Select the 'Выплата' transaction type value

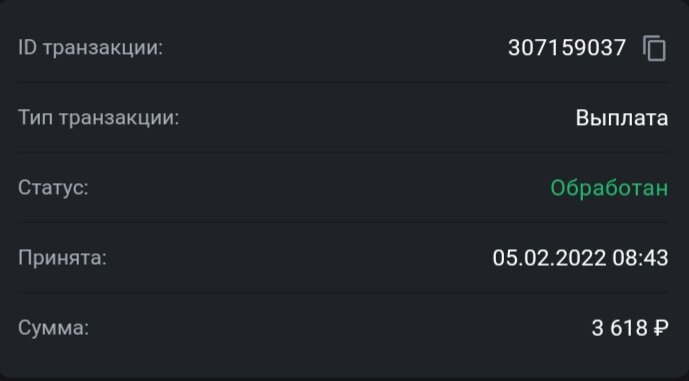coord(622,118)
